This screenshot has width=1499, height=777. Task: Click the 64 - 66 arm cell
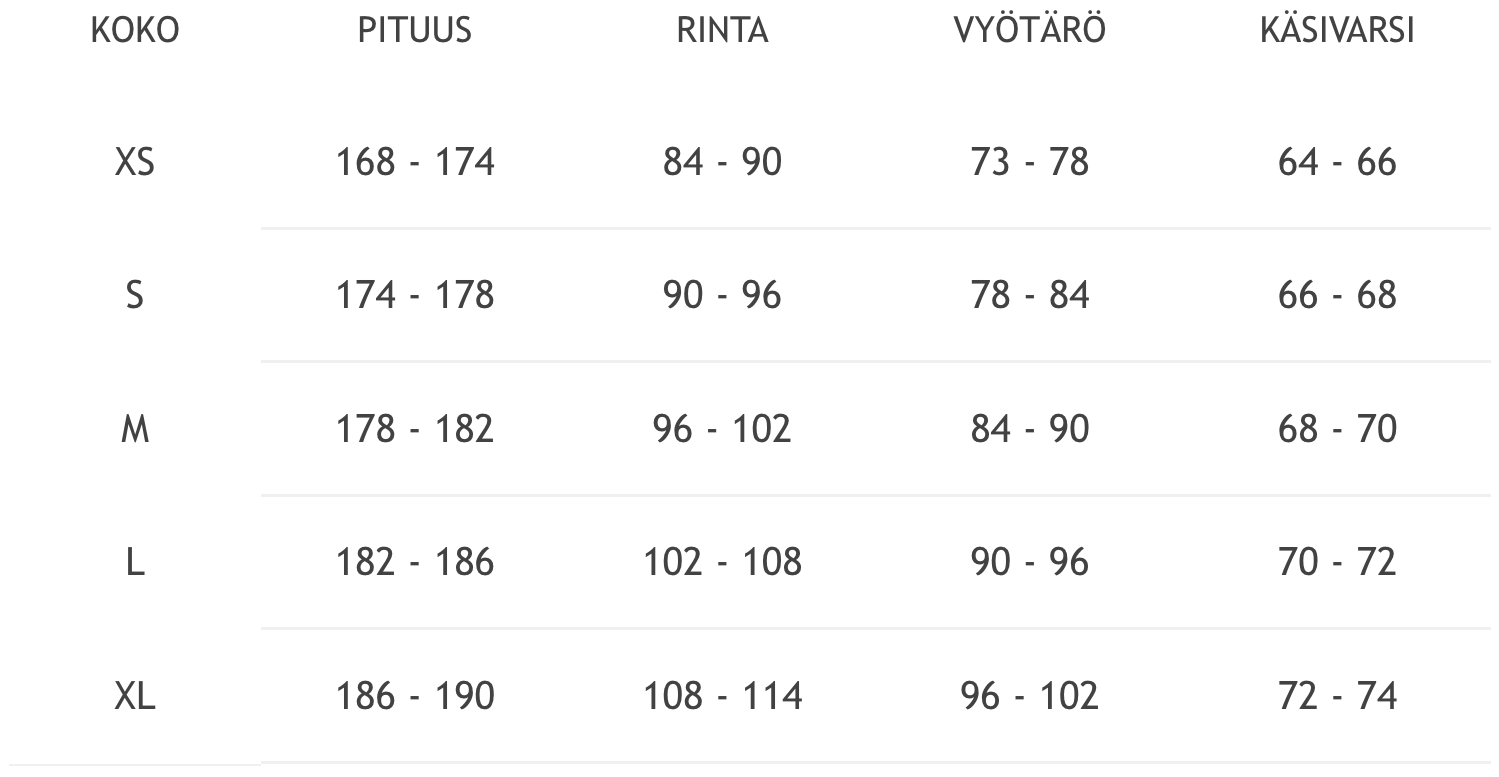coord(1336,162)
